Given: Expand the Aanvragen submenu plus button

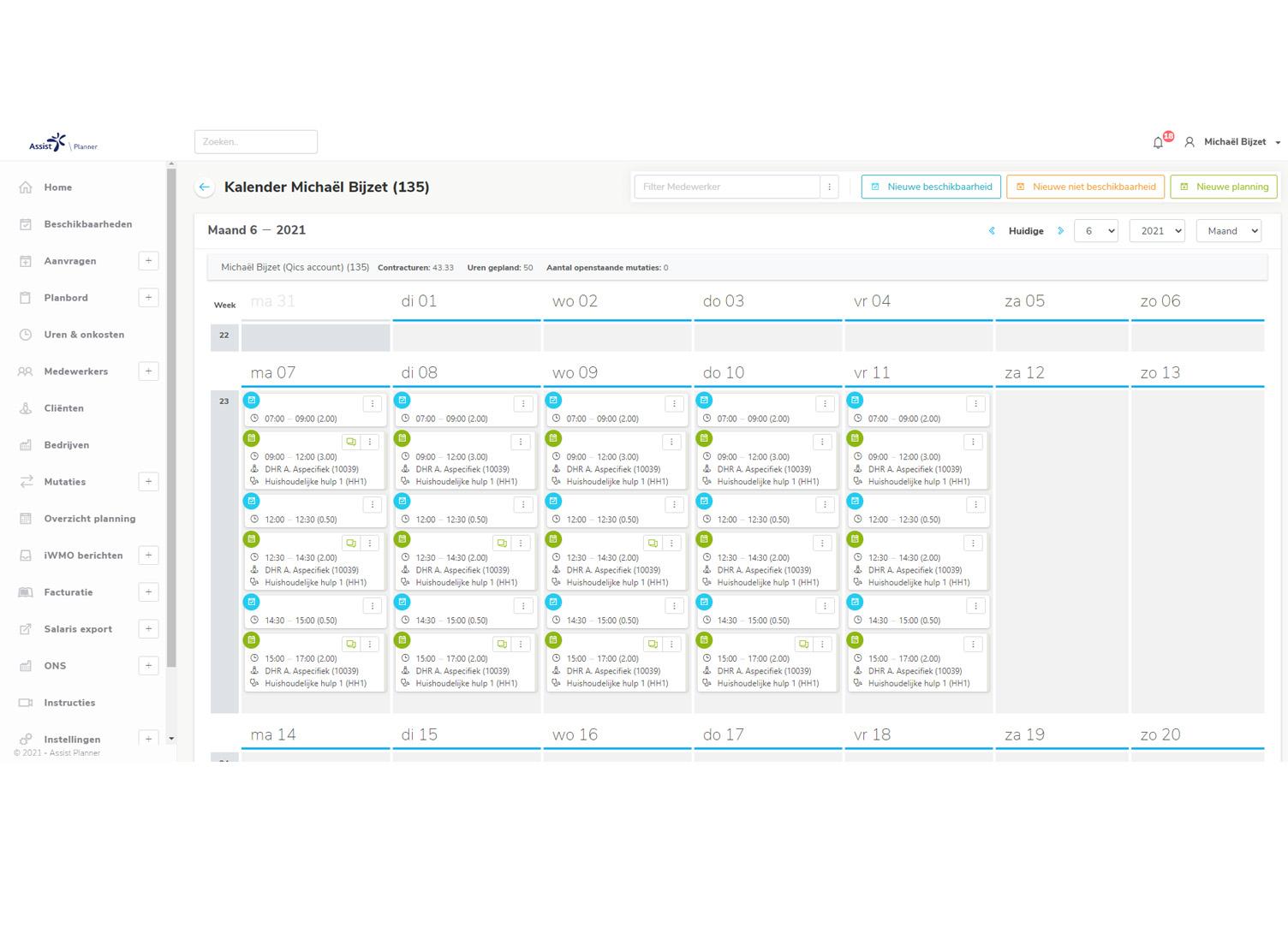Looking at the screenshot, I should pos(148,261).
